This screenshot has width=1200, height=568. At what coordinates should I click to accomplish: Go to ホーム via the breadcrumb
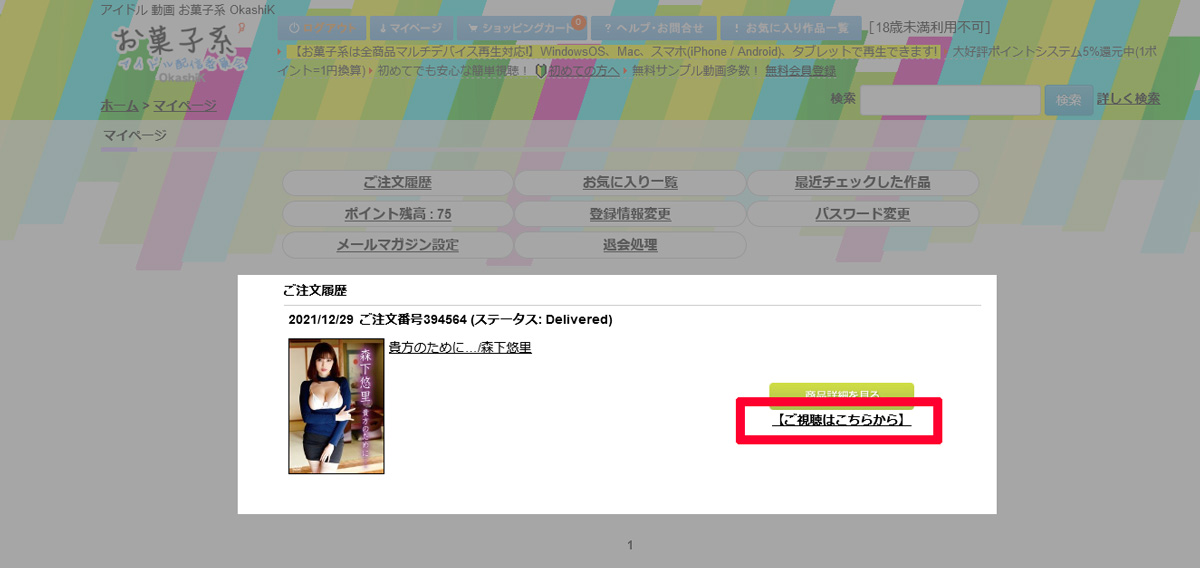pyautogui.click(x=119, y=105)
